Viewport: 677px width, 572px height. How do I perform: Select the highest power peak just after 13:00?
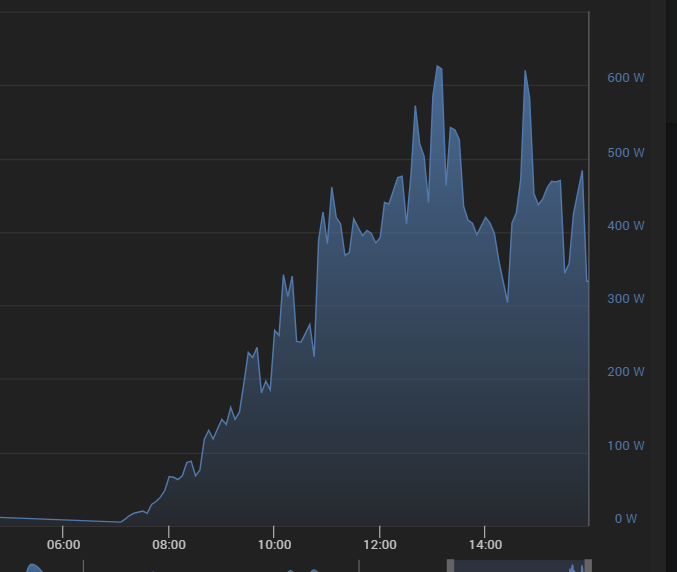click(437, 66)
